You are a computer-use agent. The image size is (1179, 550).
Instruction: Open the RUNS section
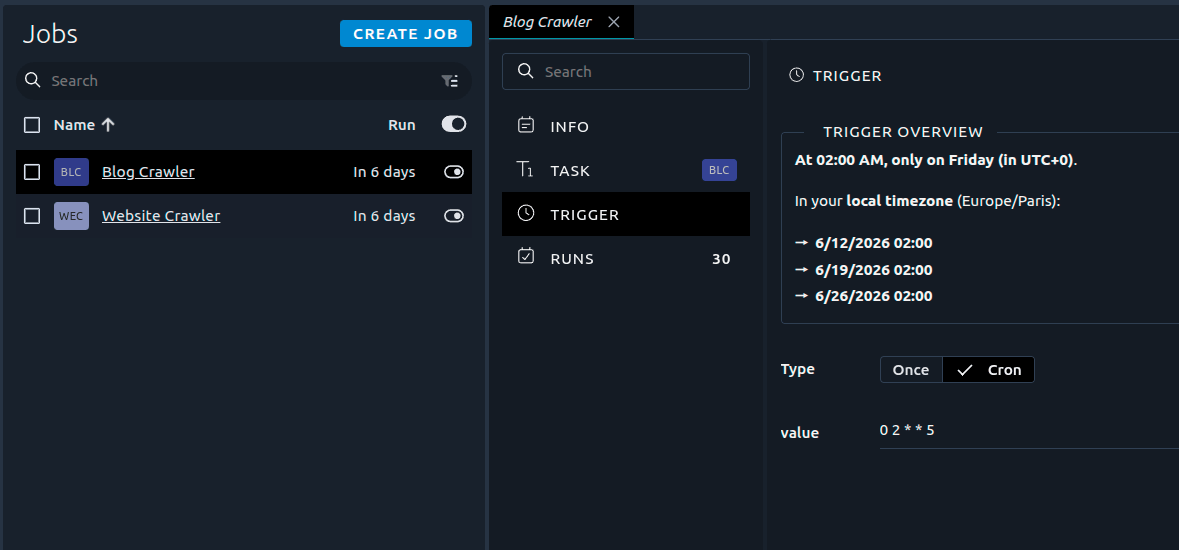626,259
